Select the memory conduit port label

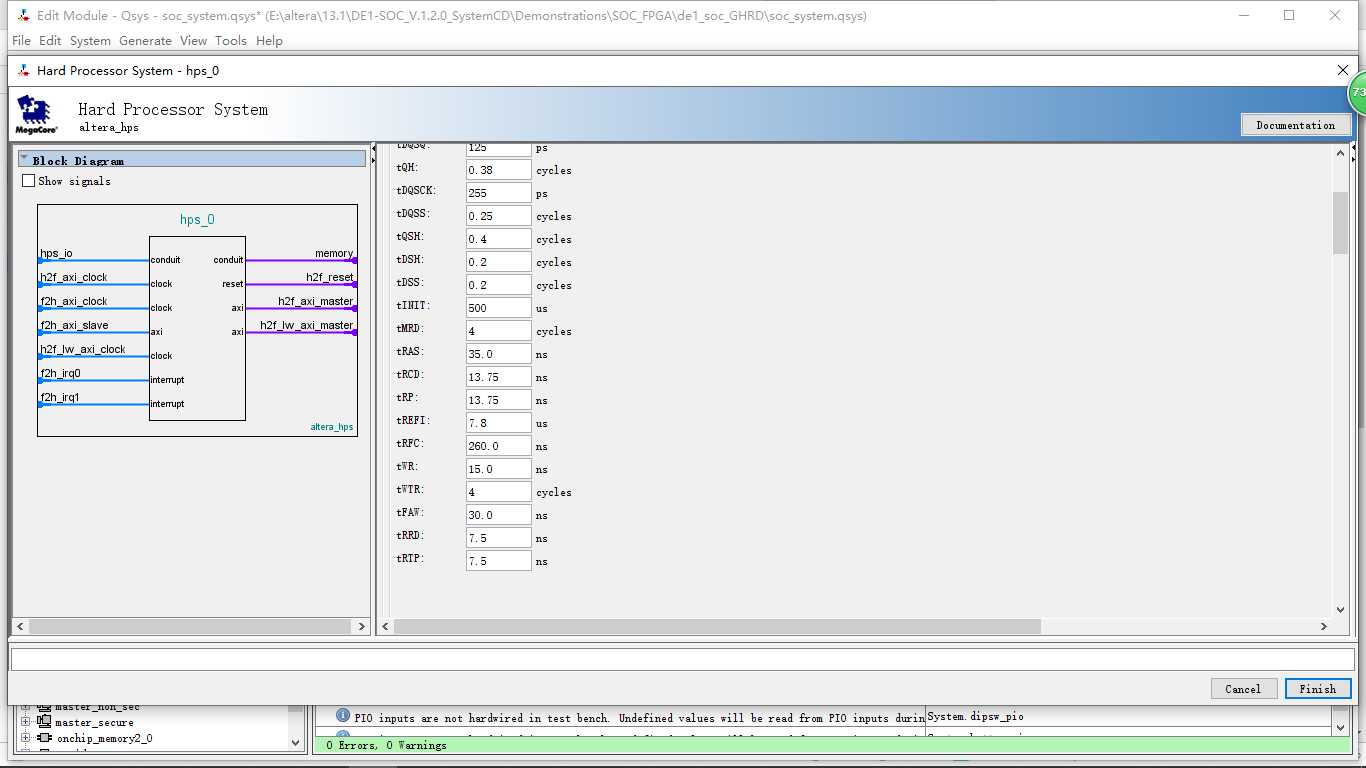coord(334,254)
